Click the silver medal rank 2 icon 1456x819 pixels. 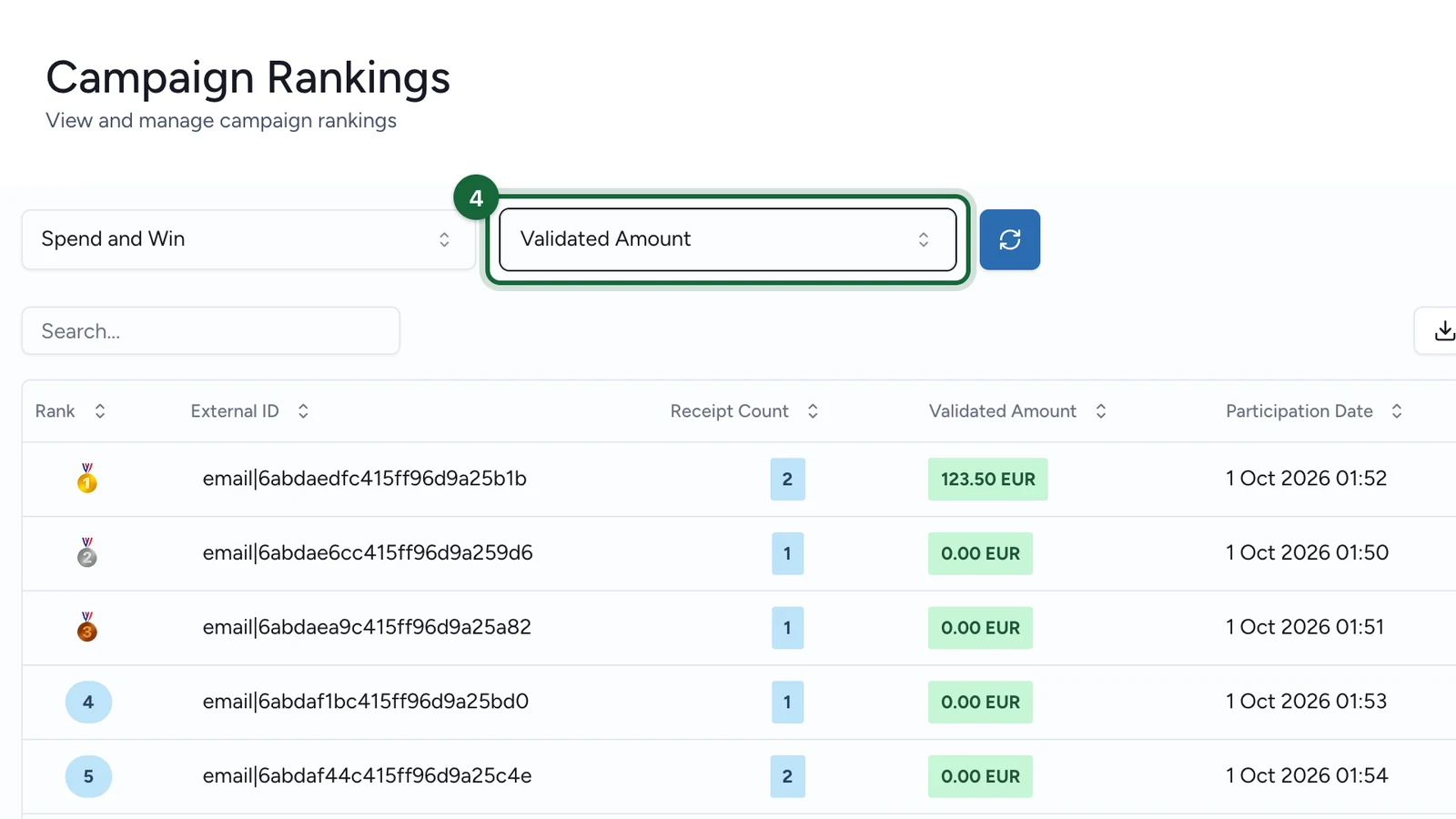87,553
